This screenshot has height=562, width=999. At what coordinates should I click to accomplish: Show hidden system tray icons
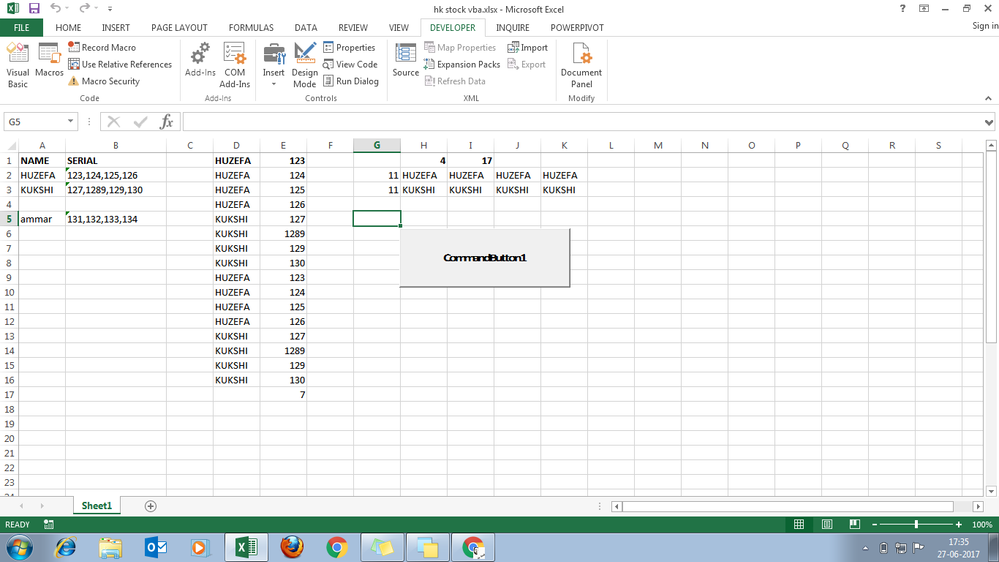(865, 548)
